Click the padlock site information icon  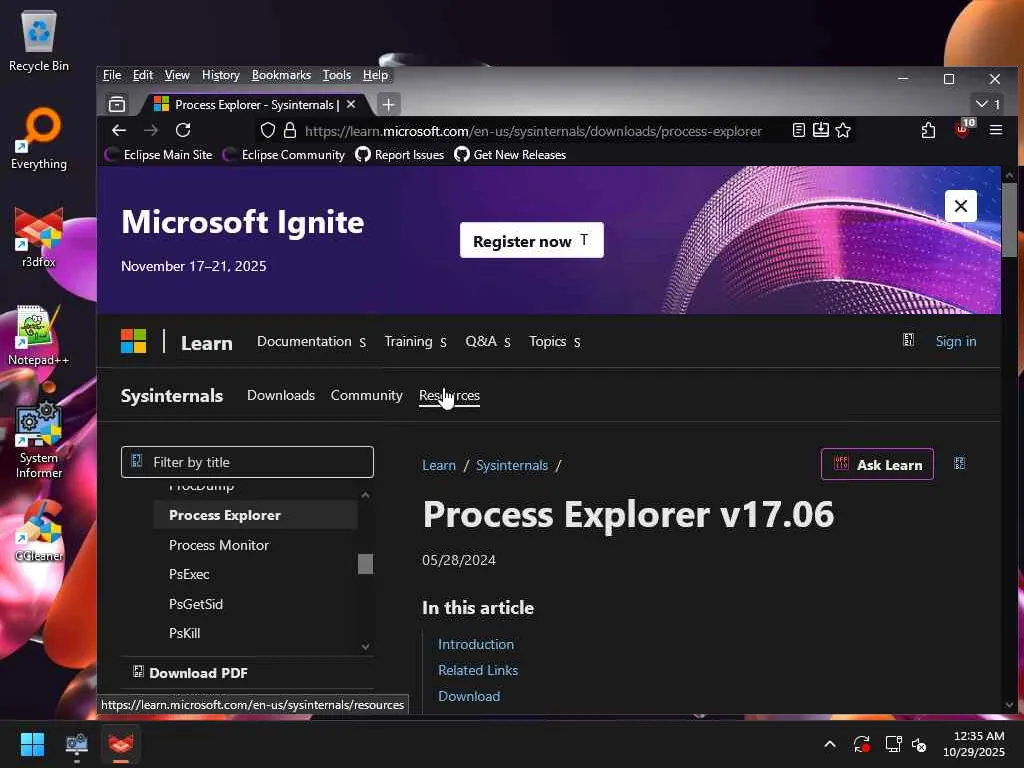(289, 131)
